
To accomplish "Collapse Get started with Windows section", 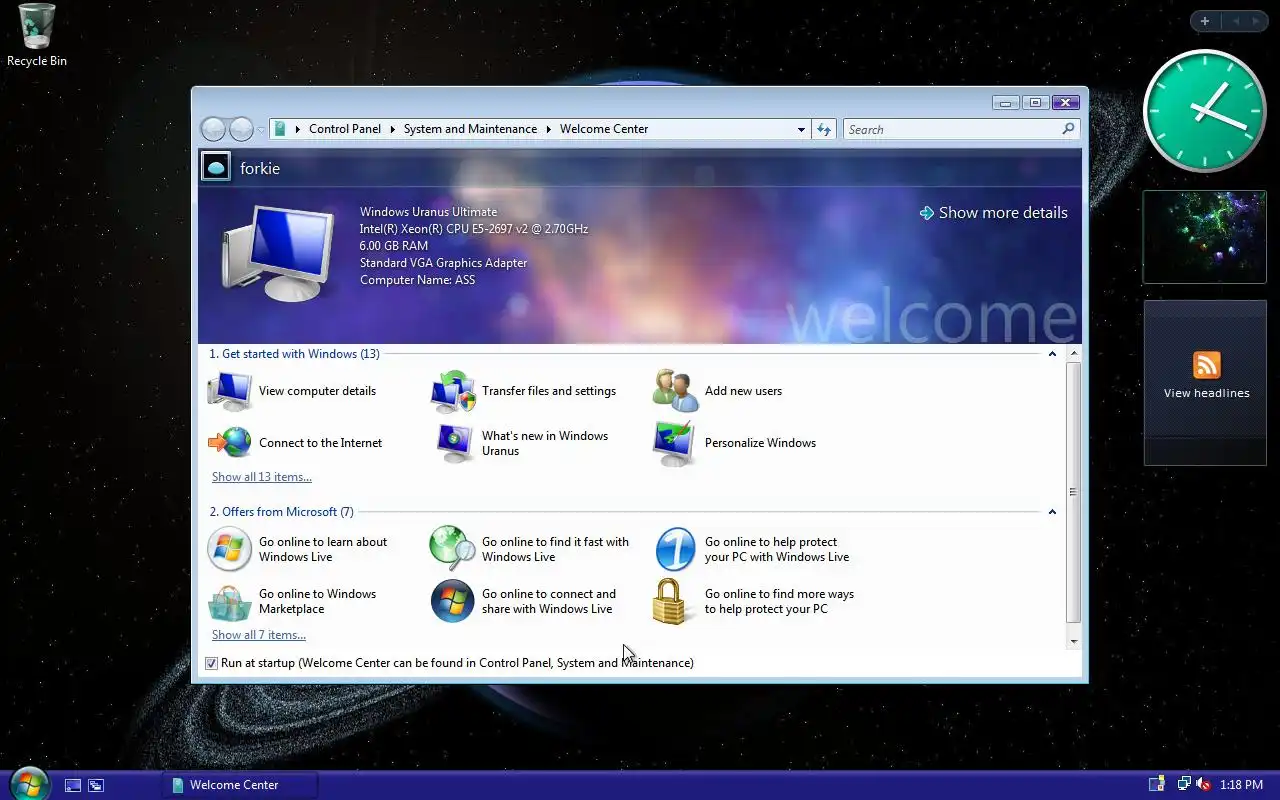I will 1052,354.
